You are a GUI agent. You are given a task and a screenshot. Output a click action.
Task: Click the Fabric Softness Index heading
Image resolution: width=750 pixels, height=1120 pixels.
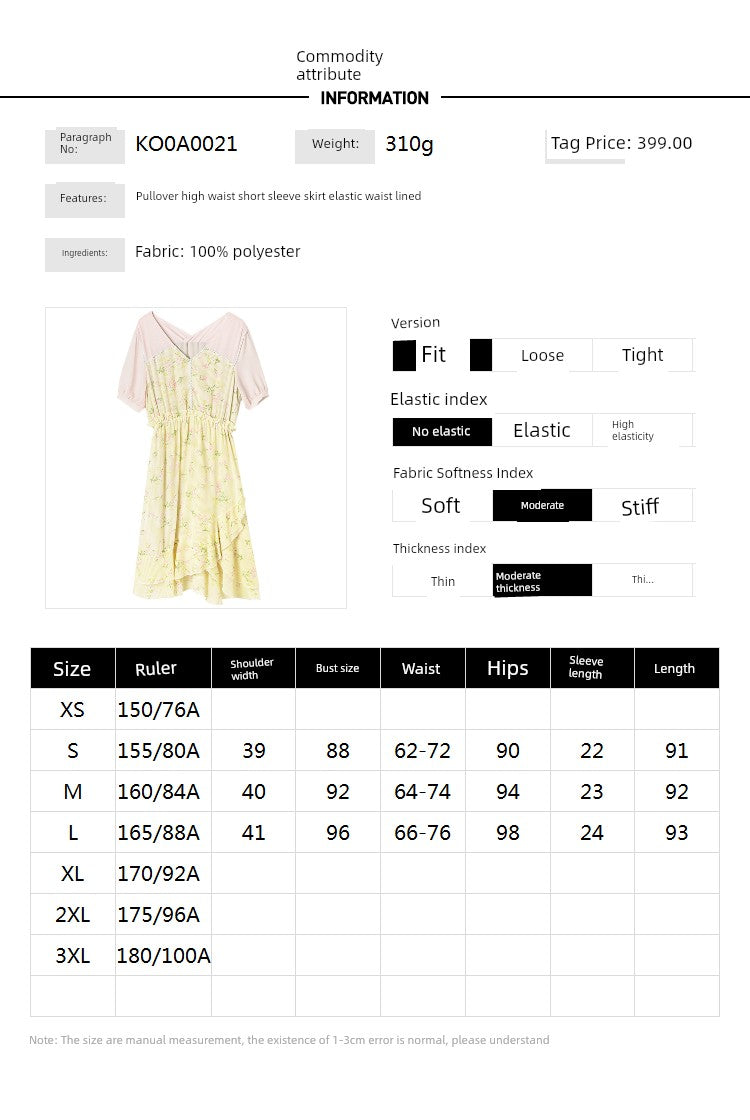click(x=463, y=473)
